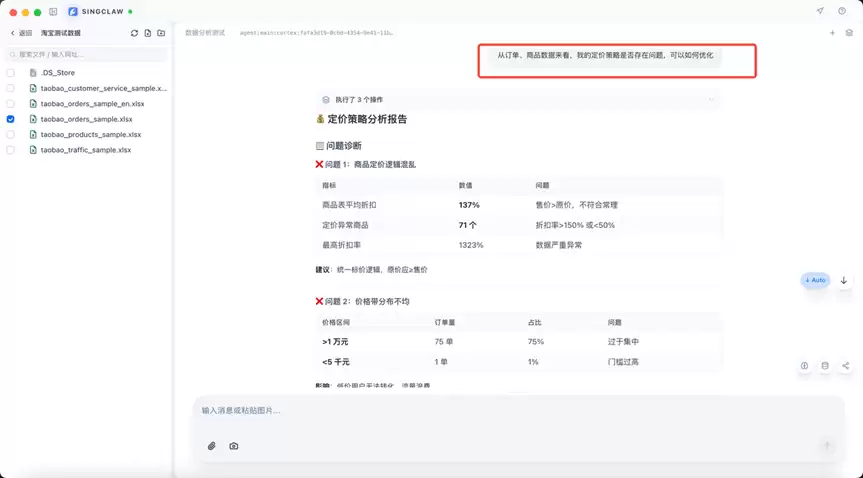Uncheck taobao_orders_sample.xlsx checkbox
Viewport: 863px width, 478px height.
tap(11, 119)
